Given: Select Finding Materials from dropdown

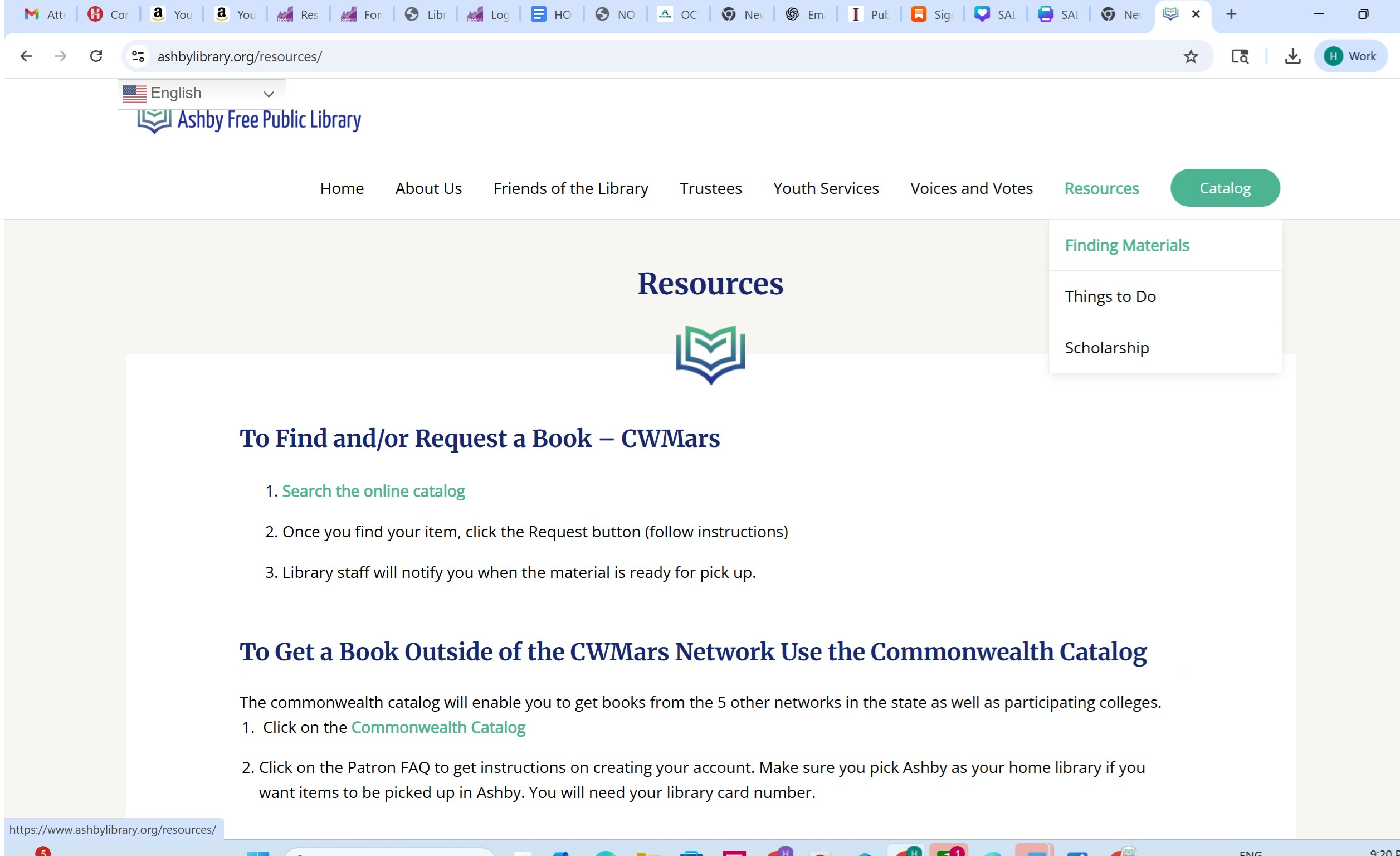Looking at the screenshot, I should (x=1126, y=245).
